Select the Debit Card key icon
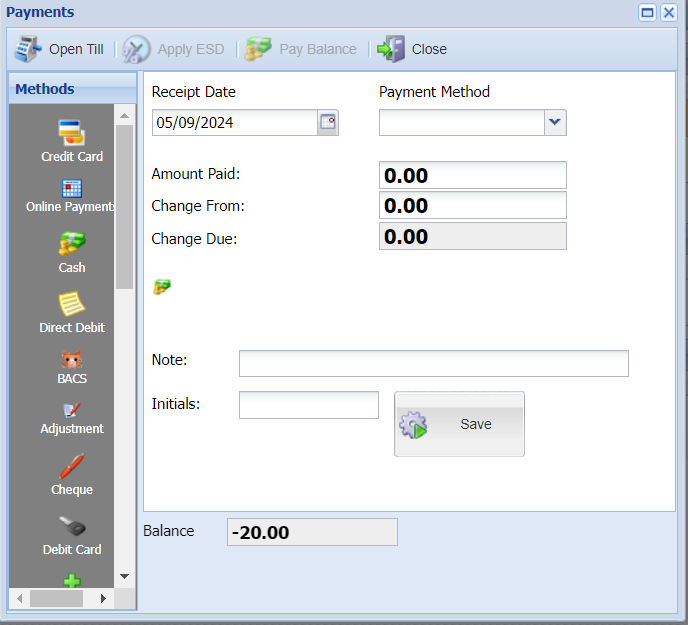Viewport: 688px width, 625px height. pyautogui.click(x=72, y=526)
